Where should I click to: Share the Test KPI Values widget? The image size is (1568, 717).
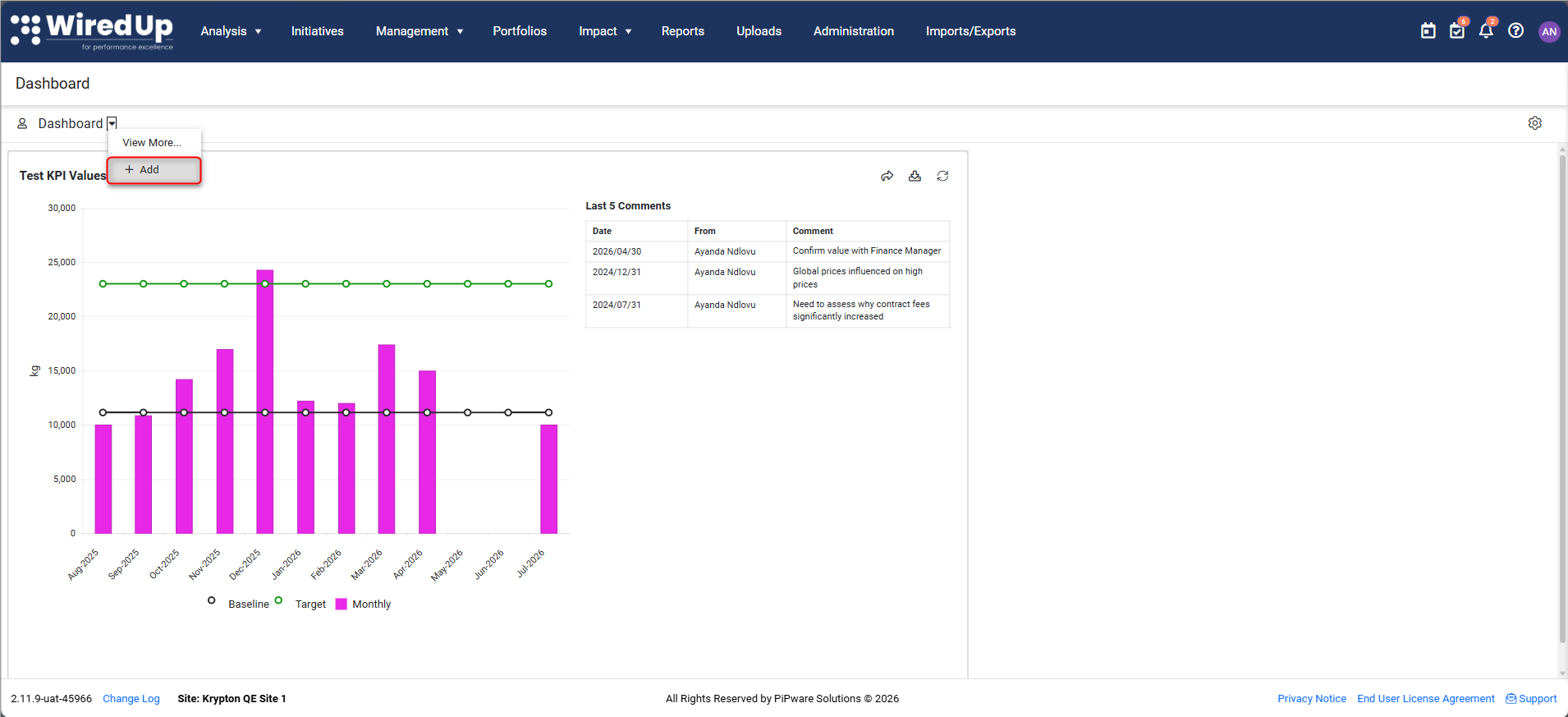887,177
